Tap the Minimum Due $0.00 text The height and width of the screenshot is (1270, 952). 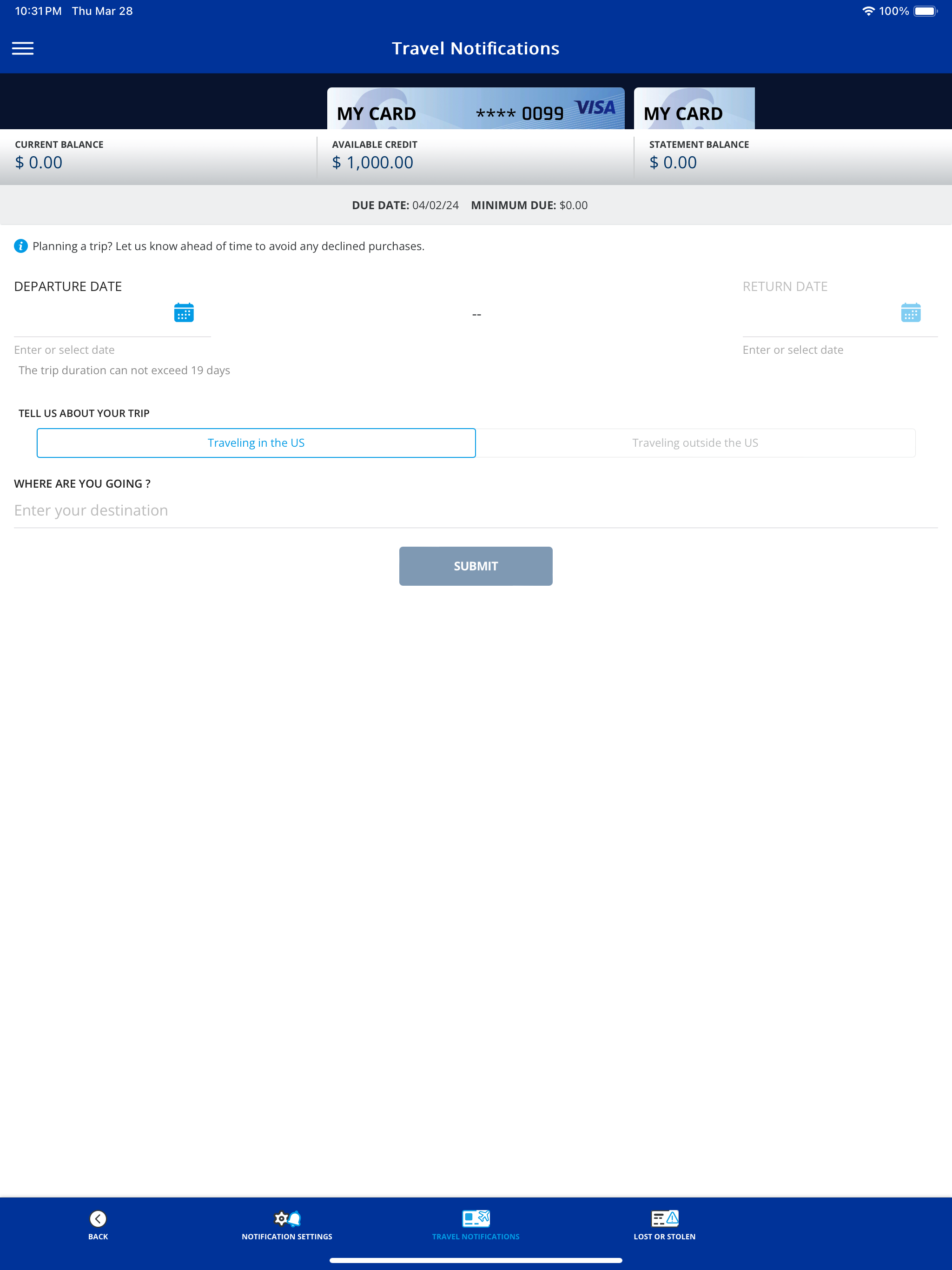coord(529,205)
